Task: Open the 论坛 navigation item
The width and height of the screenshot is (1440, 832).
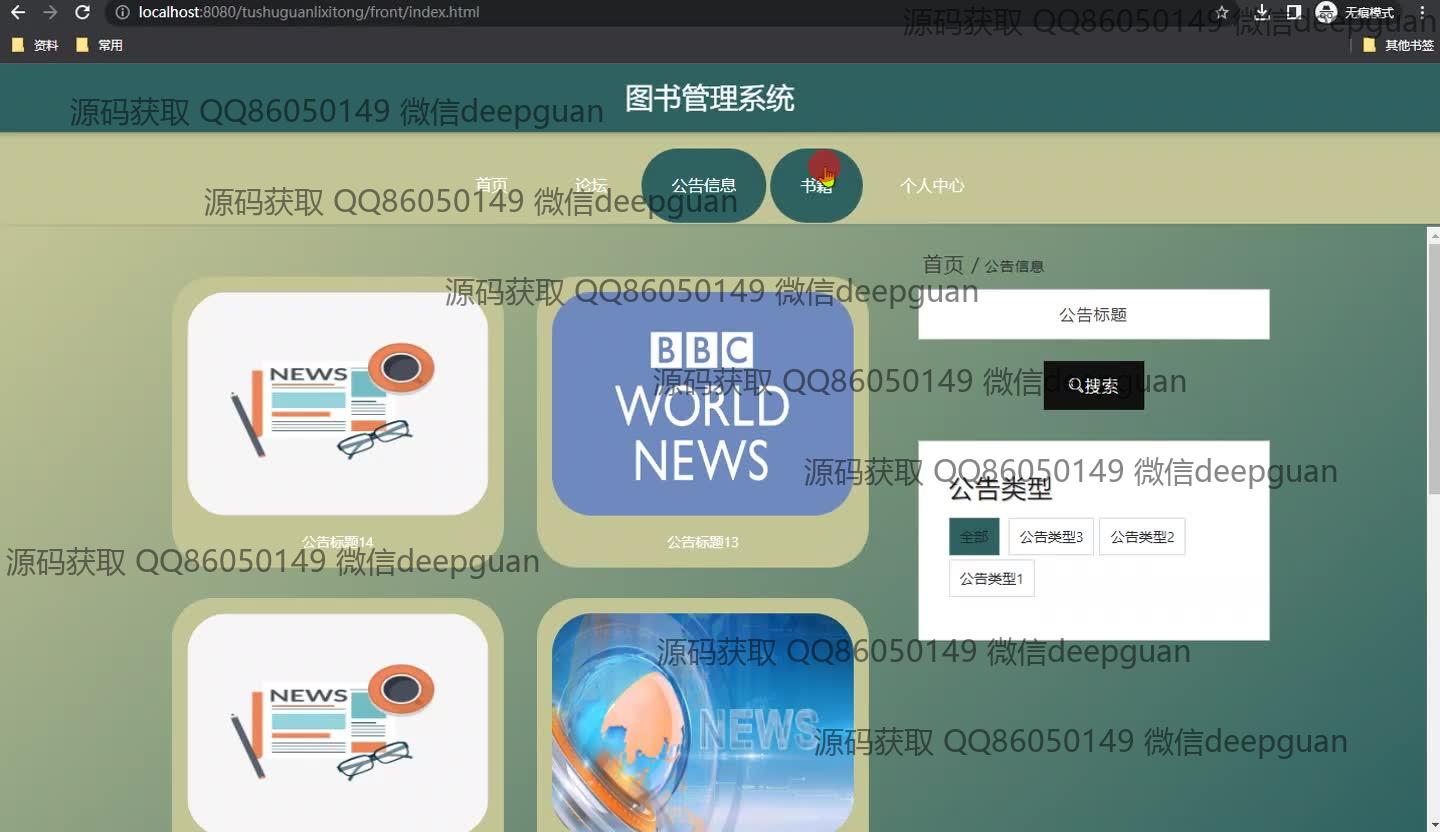Action: (x=591, y=185)
